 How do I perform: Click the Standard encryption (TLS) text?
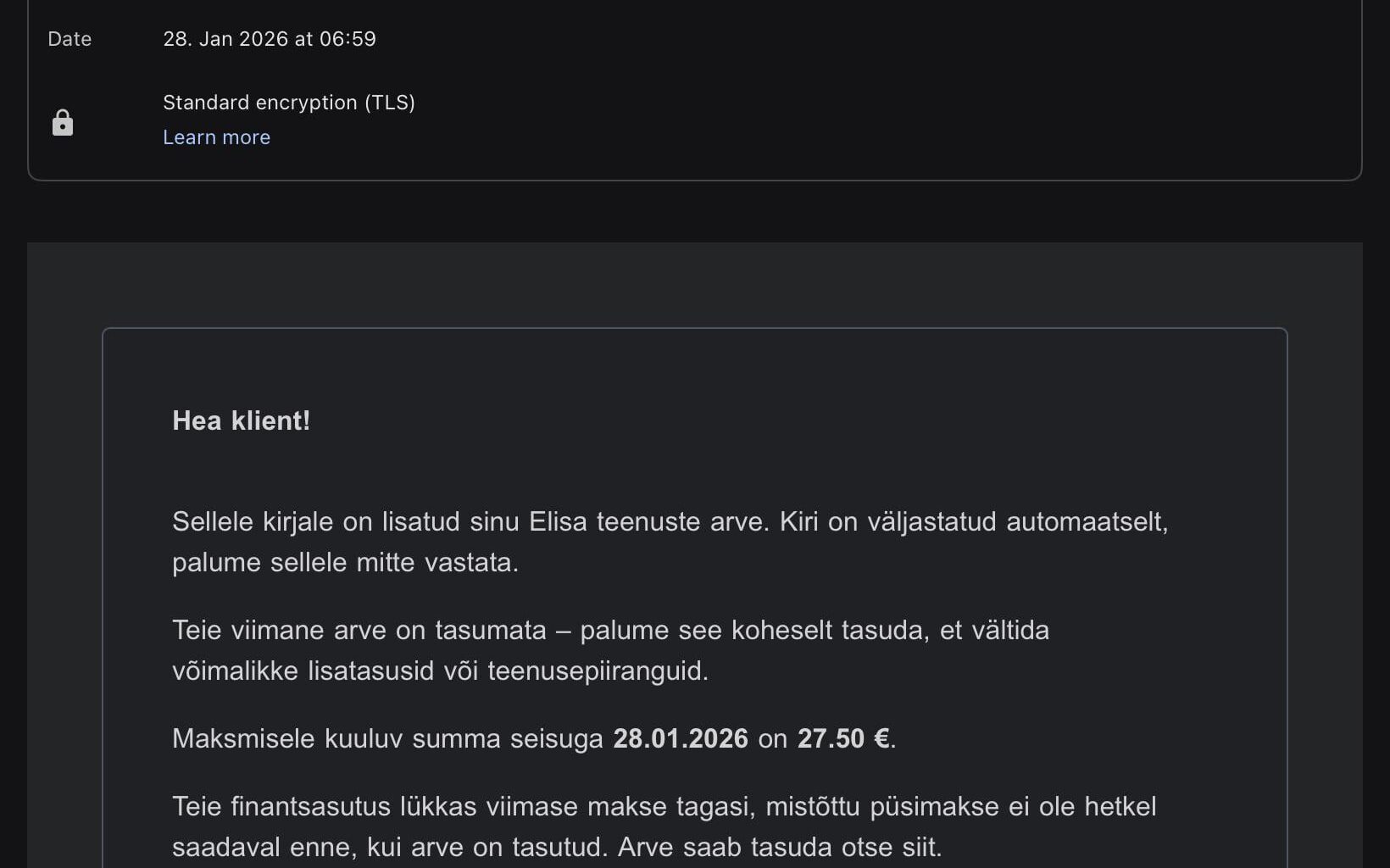(288, 103)
